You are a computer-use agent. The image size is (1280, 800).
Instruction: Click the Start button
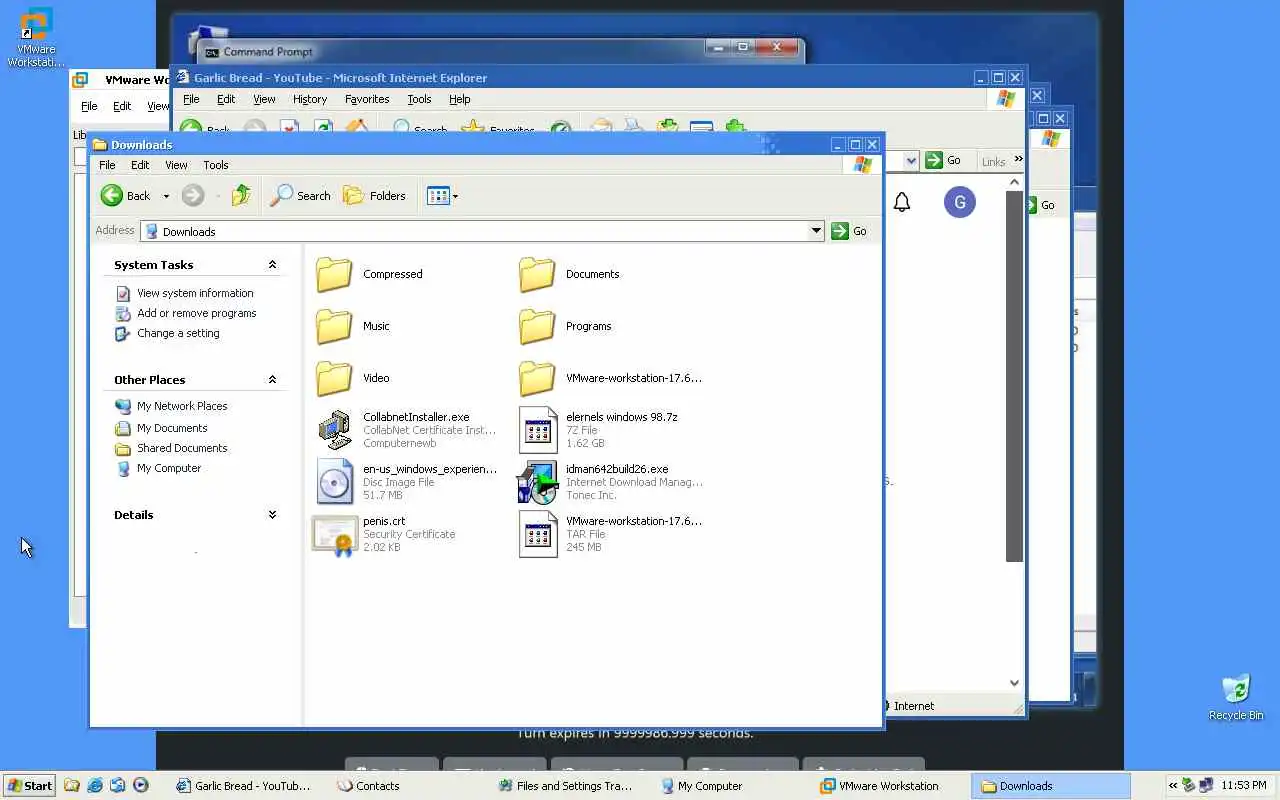29,786
